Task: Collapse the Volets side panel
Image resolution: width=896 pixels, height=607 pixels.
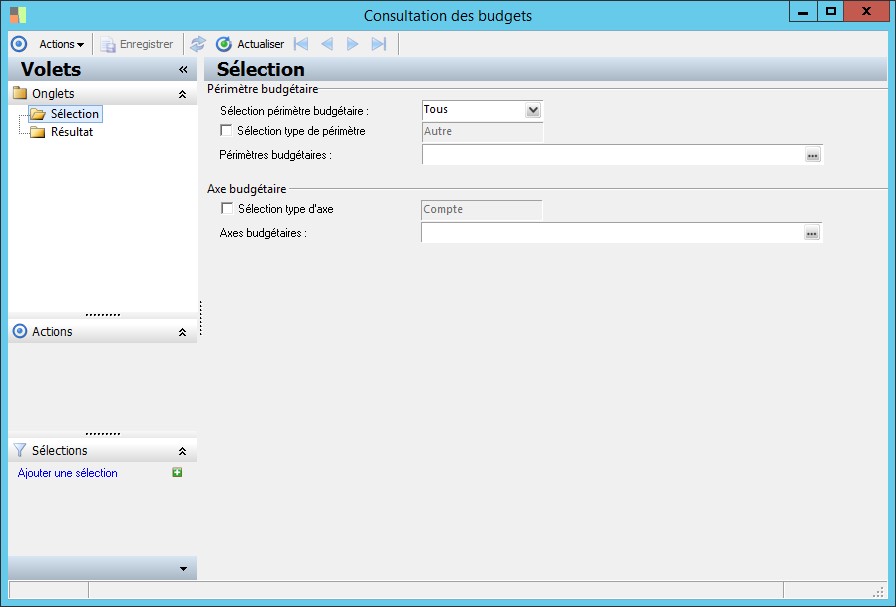Action: [183, 69]
